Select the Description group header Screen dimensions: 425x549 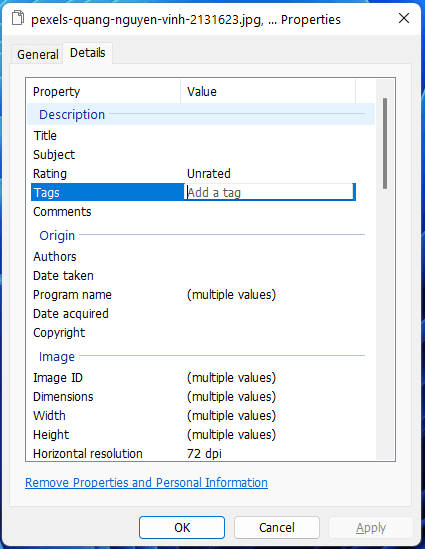pyautogui.click(x=201, y=114)
